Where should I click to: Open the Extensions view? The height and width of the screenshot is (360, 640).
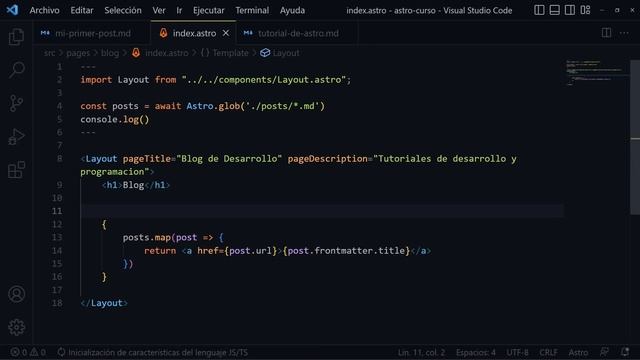16,170
